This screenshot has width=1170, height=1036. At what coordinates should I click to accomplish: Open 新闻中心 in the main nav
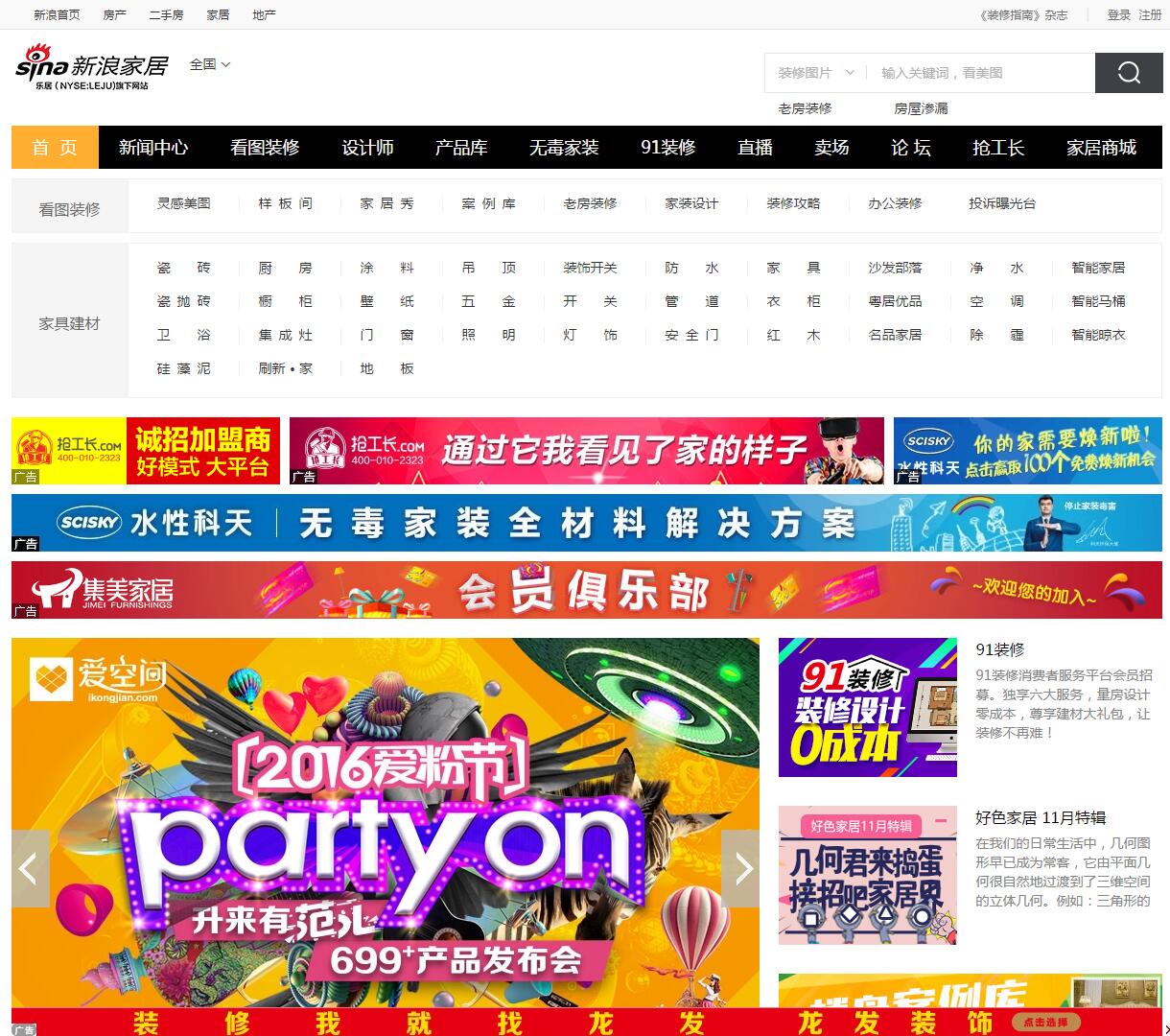pos(153,148)
